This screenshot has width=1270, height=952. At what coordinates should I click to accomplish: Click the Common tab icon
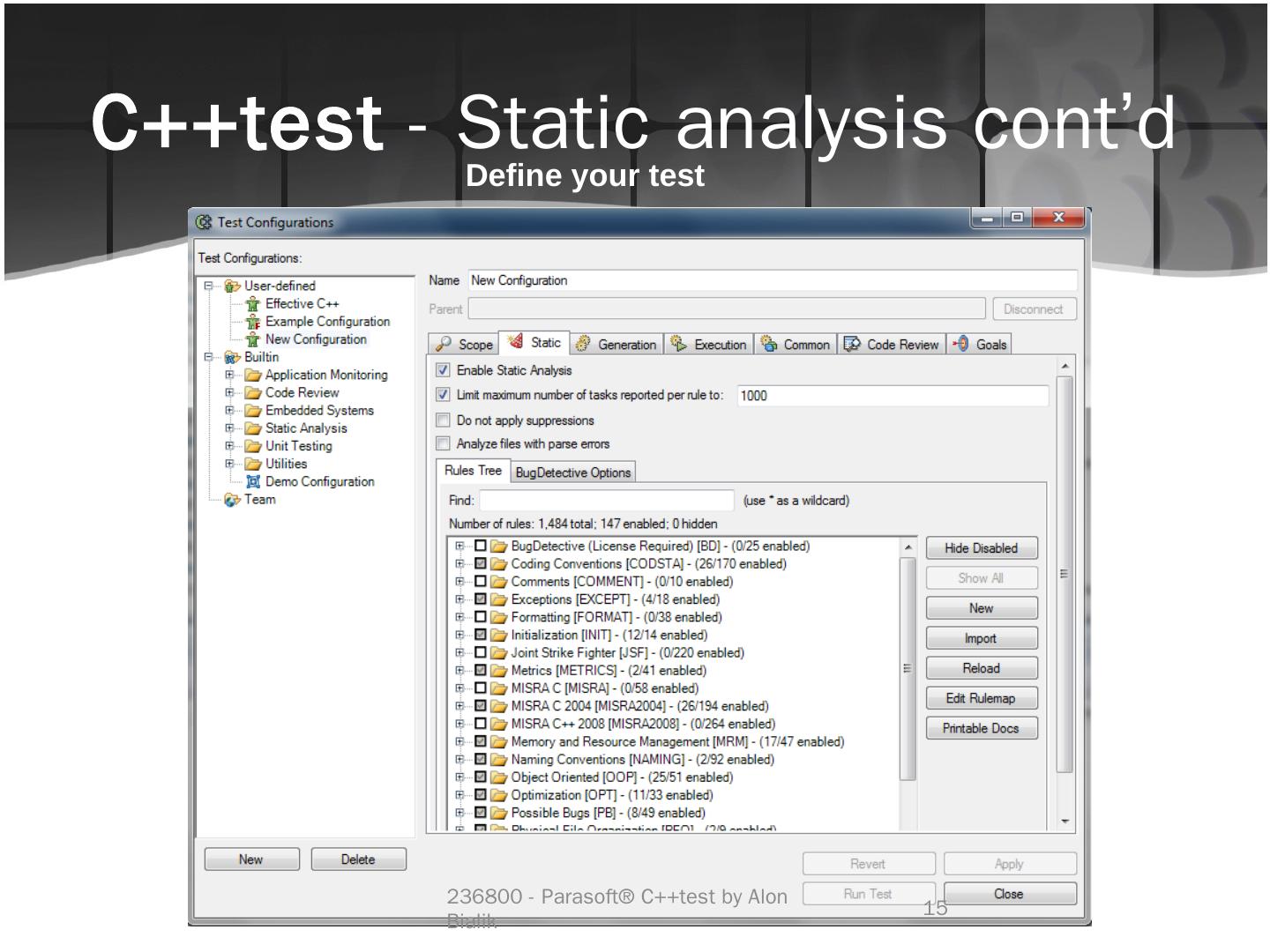click(x=769, y=344)
